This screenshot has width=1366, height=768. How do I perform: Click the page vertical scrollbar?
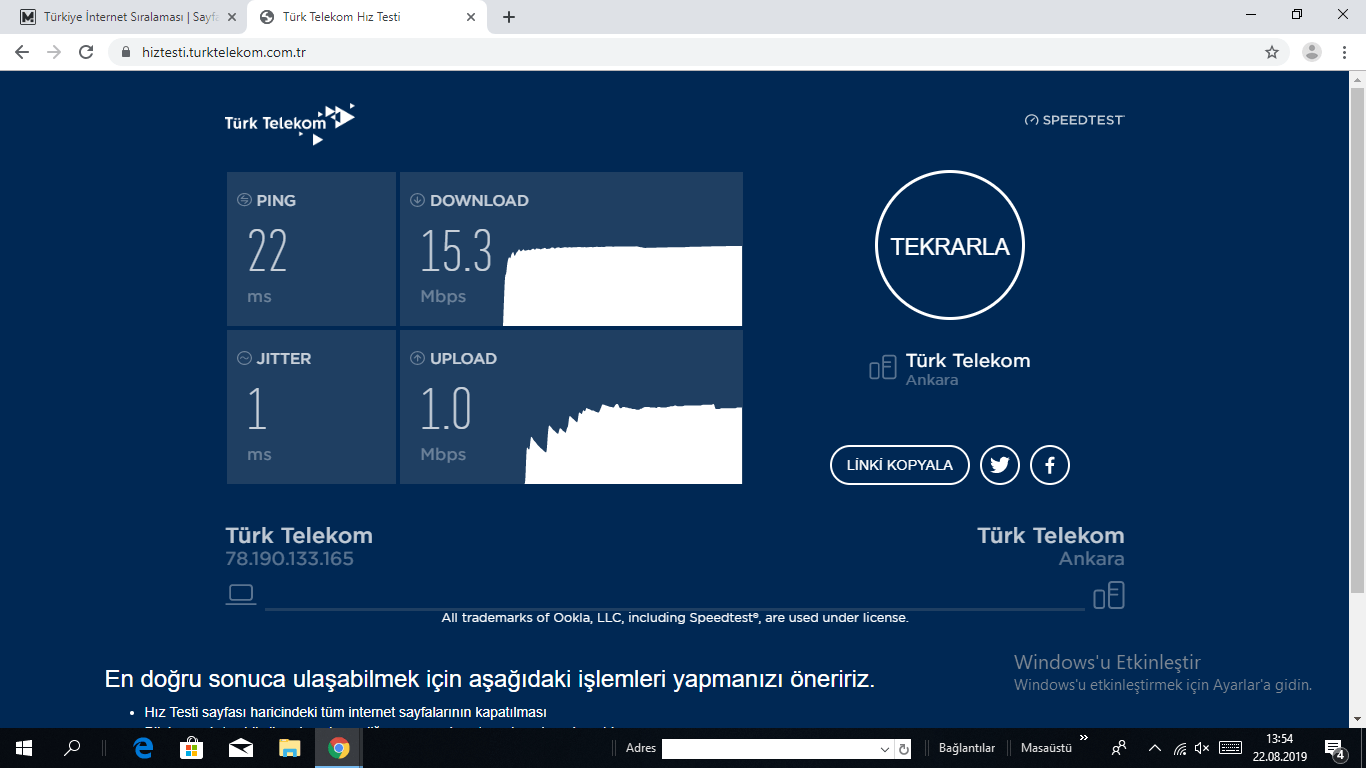[x=1357, y=340]
